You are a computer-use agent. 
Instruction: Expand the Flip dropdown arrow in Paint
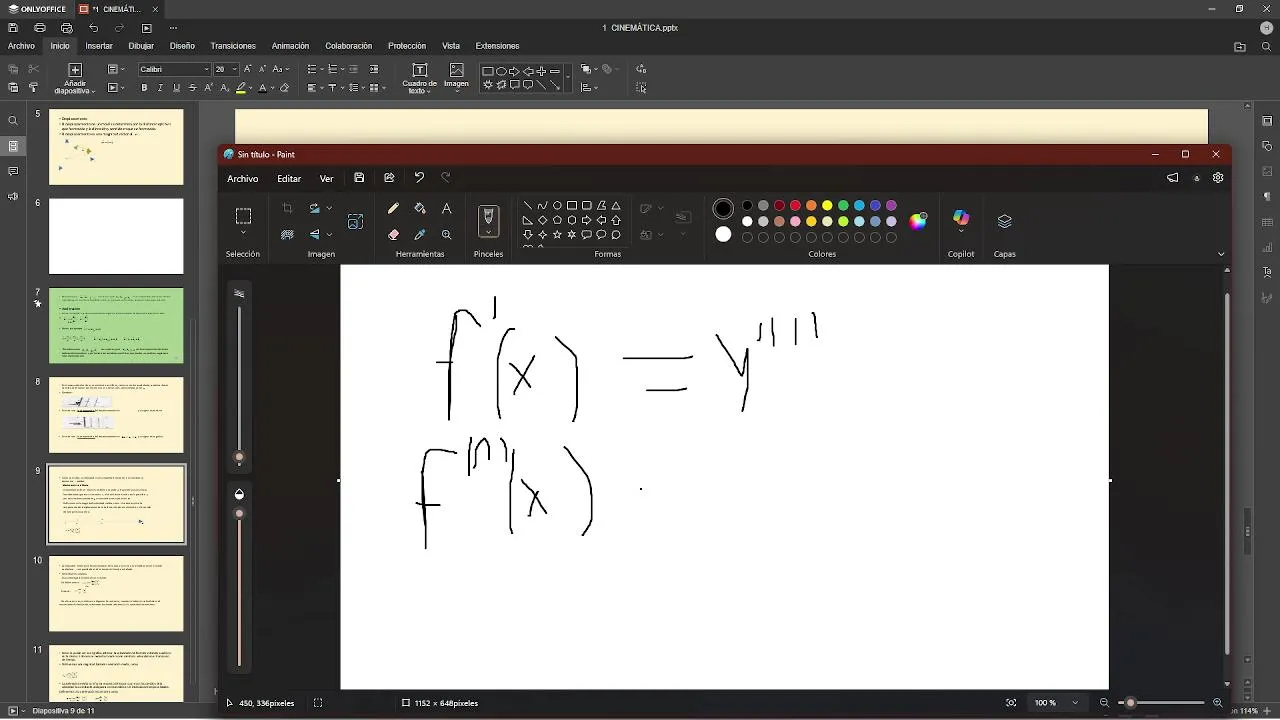click(x=329, y=235)
